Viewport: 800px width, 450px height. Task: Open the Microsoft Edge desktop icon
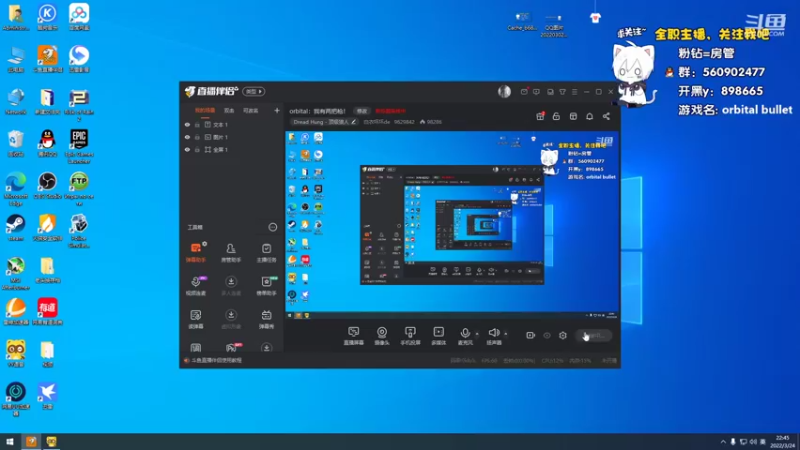pyautogui.click(x=16, y=189)
